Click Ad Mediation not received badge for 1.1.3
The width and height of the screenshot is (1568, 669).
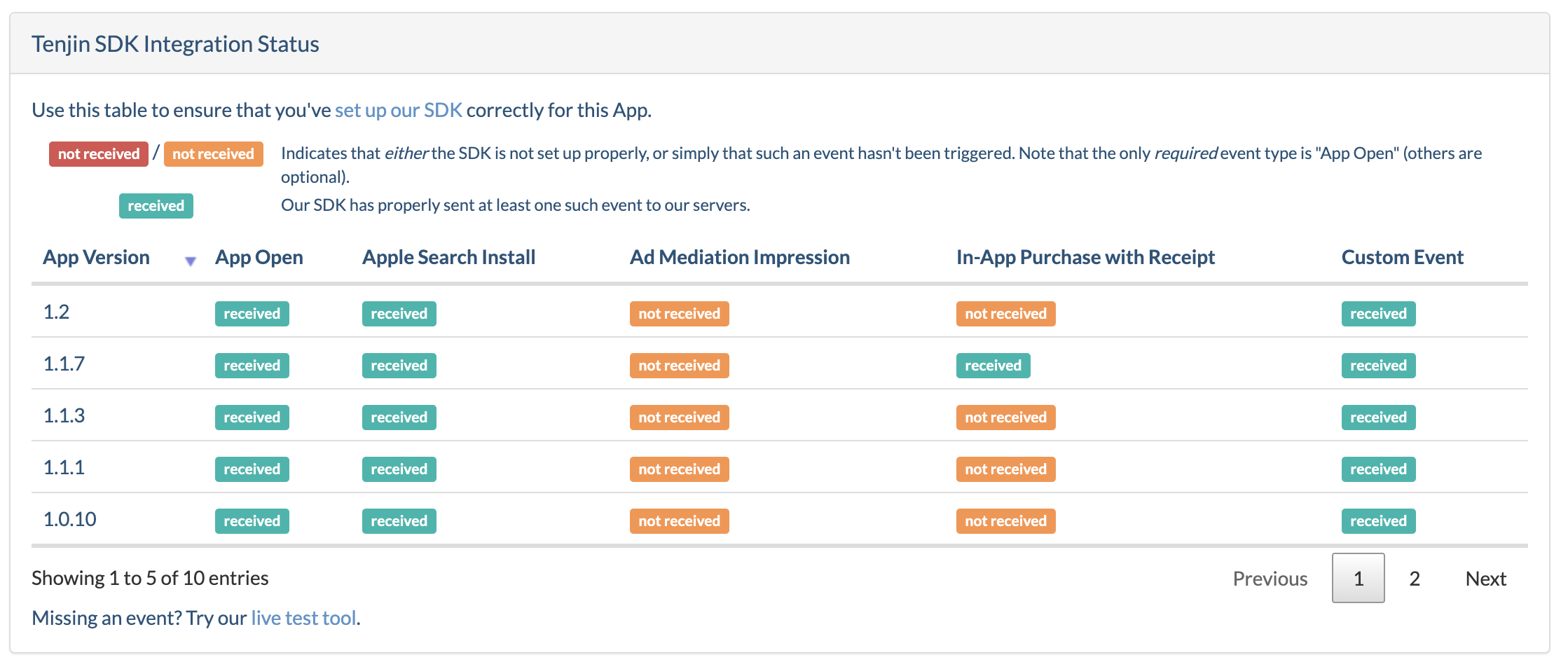click(680, 418)
